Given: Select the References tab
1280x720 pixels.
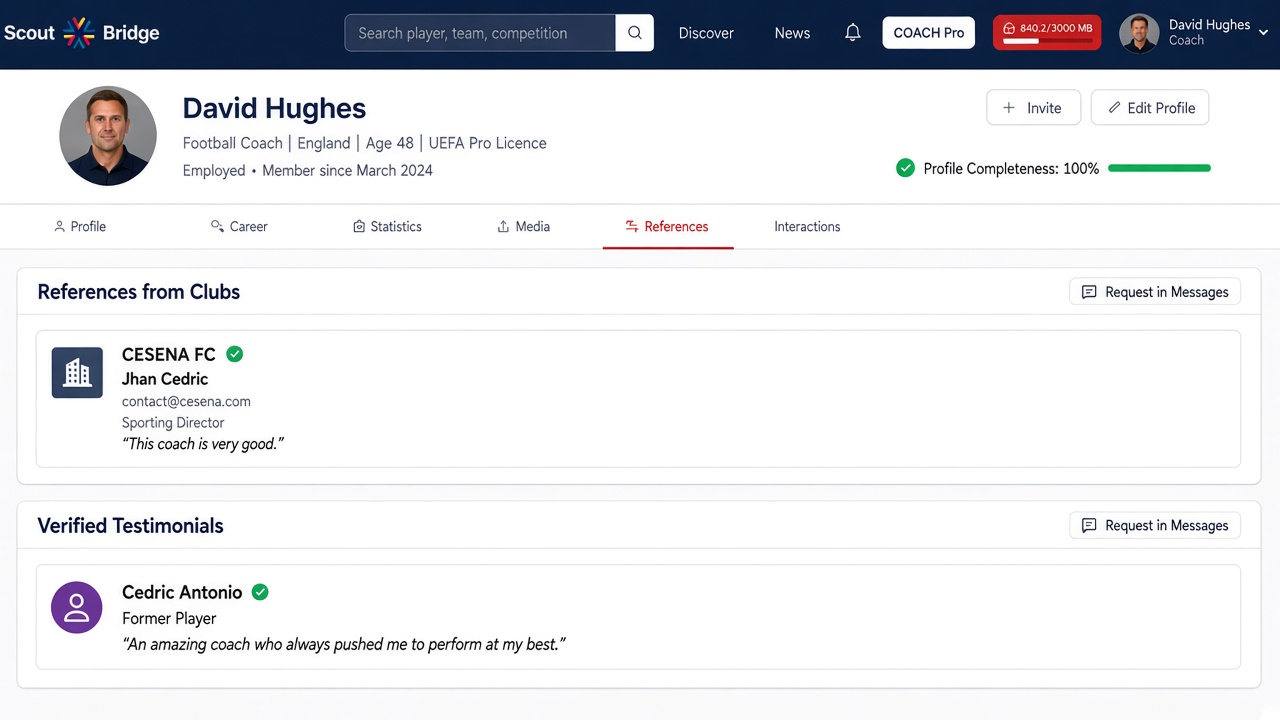Looking at the screenshot, I should click(667, 227).
